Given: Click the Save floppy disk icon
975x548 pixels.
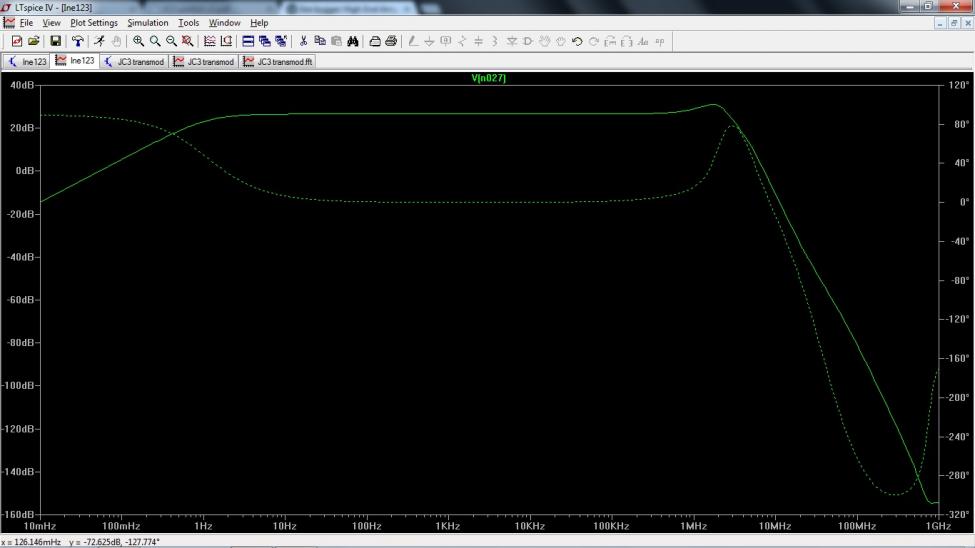Looking at the screenshot, I should pos(55,41).
